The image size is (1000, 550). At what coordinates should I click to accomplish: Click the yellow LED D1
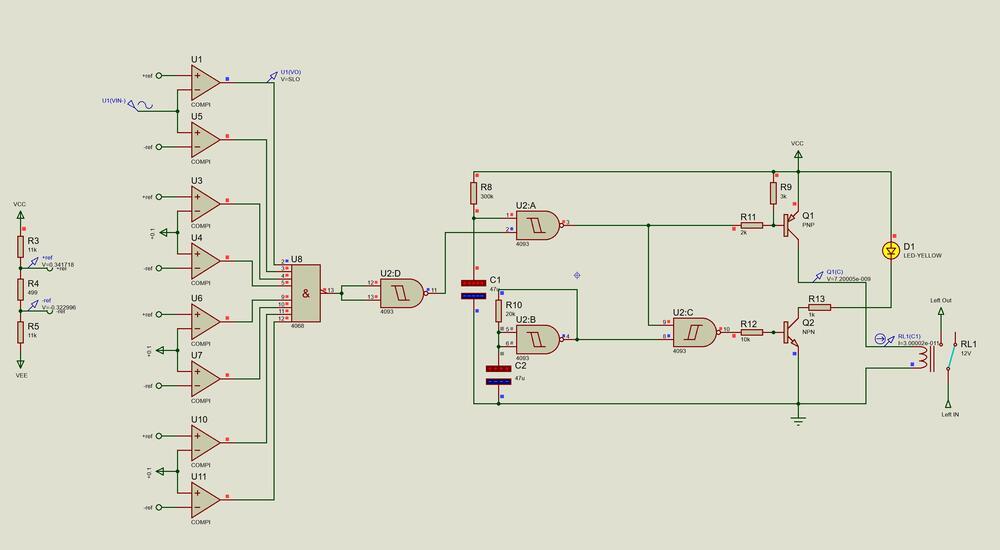click(890, 249)
